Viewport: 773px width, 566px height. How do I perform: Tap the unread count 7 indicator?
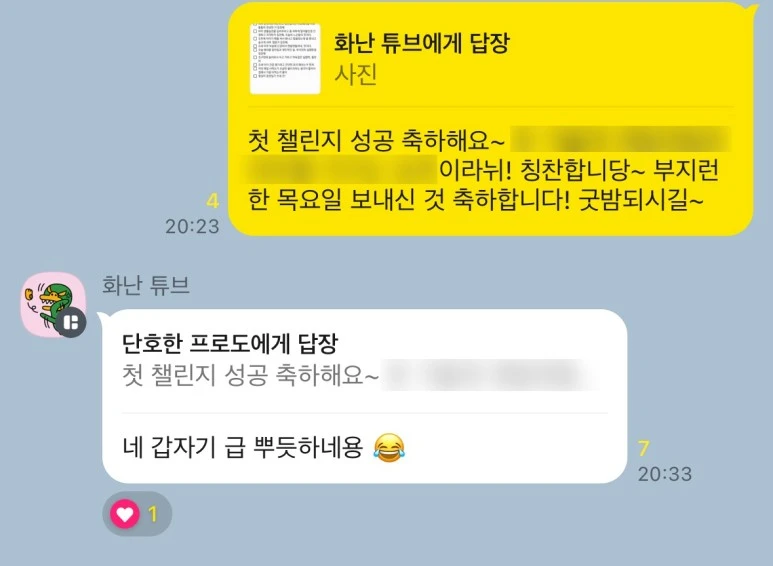coord(643,449)
